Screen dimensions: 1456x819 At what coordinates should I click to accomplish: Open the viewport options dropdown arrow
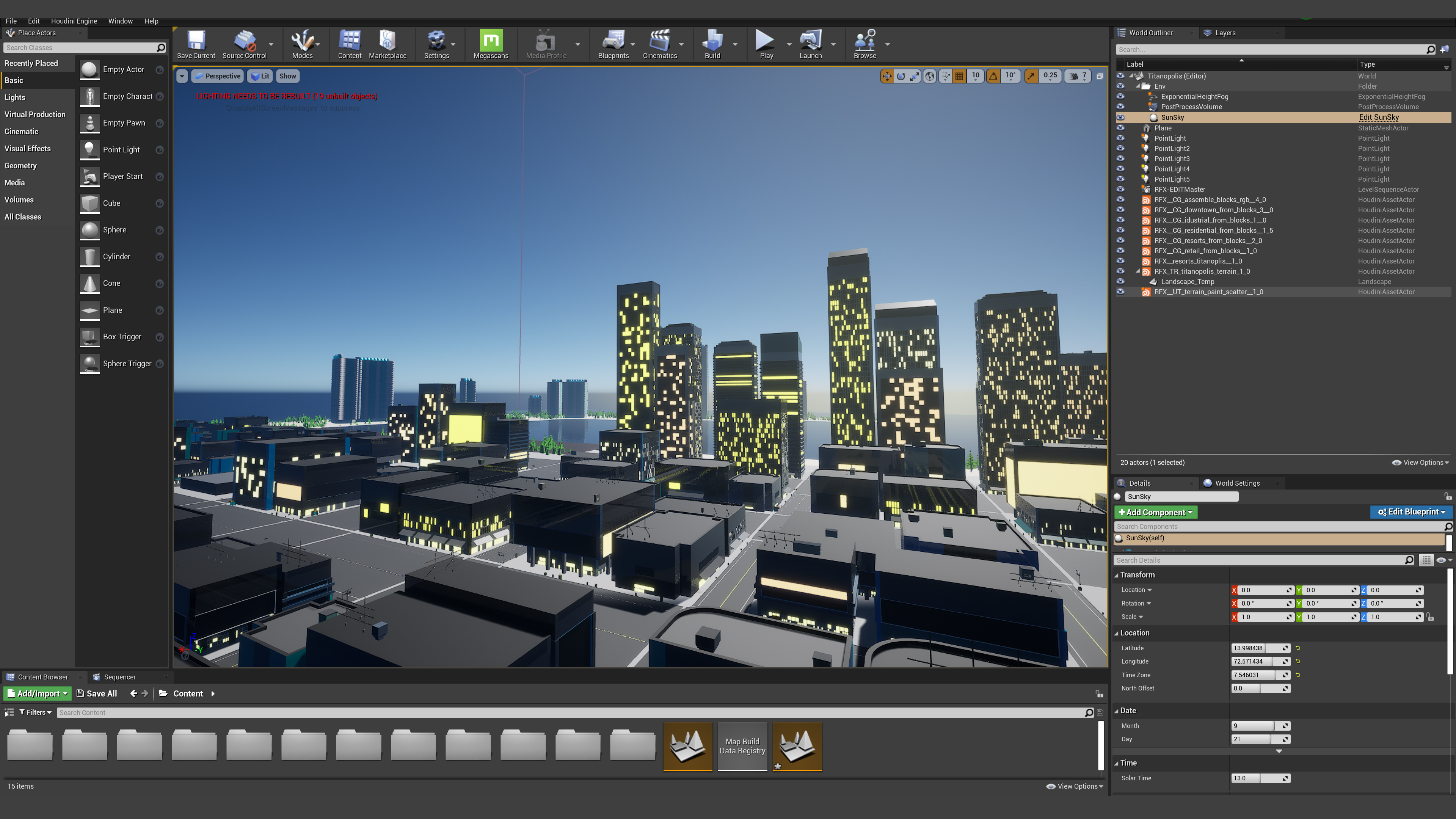[182, 76]
